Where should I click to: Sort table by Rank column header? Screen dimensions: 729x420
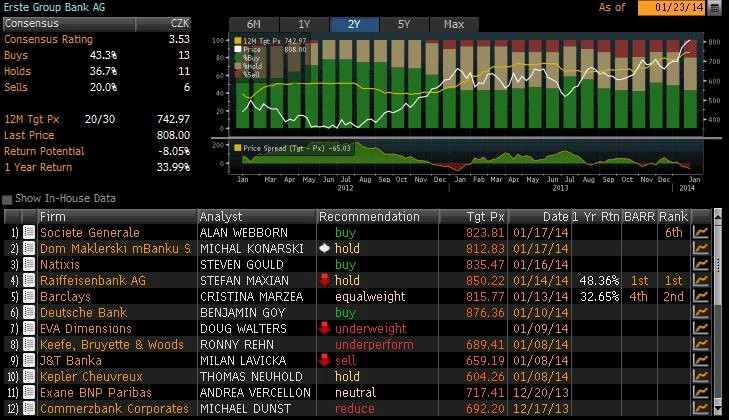pyautogui.click(x=673, y=217)
